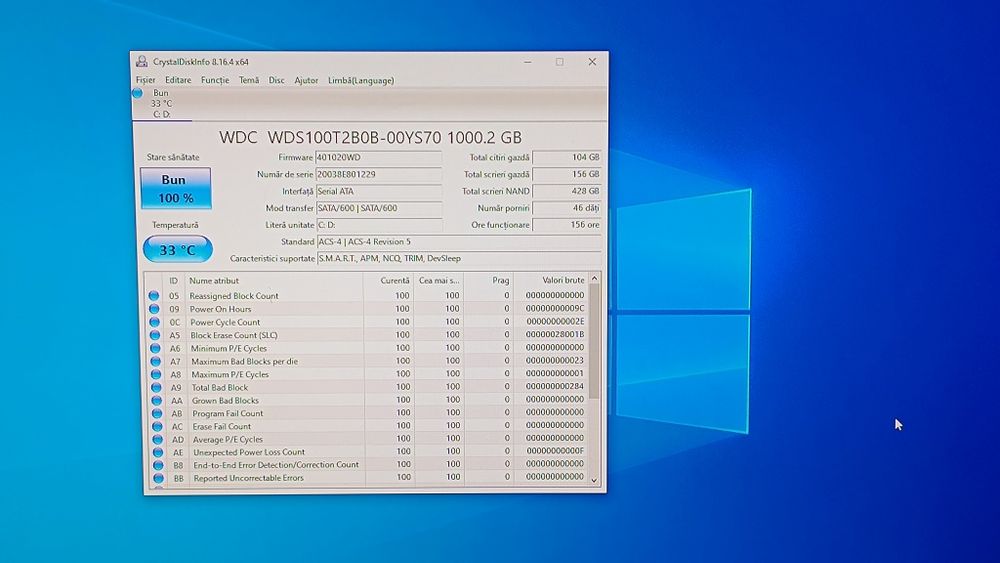1000x563 pixels.
Task: Click the blue disk status circle in the tab
Action: (137, 93)
